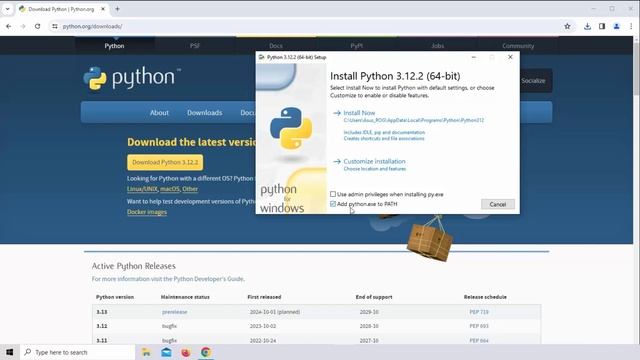This screenshot has width=640, height=360.
Task: Open the PEP 693 release schedule link
Action: point(479,326)
